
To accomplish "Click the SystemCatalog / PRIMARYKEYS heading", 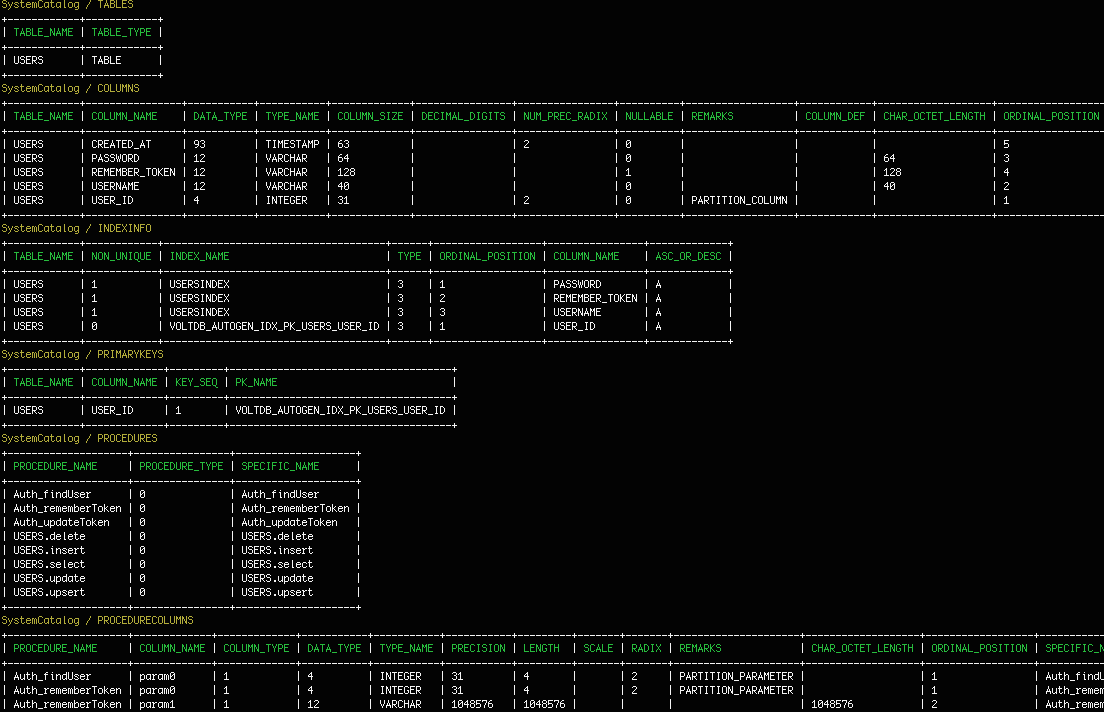I will (82, 354).
